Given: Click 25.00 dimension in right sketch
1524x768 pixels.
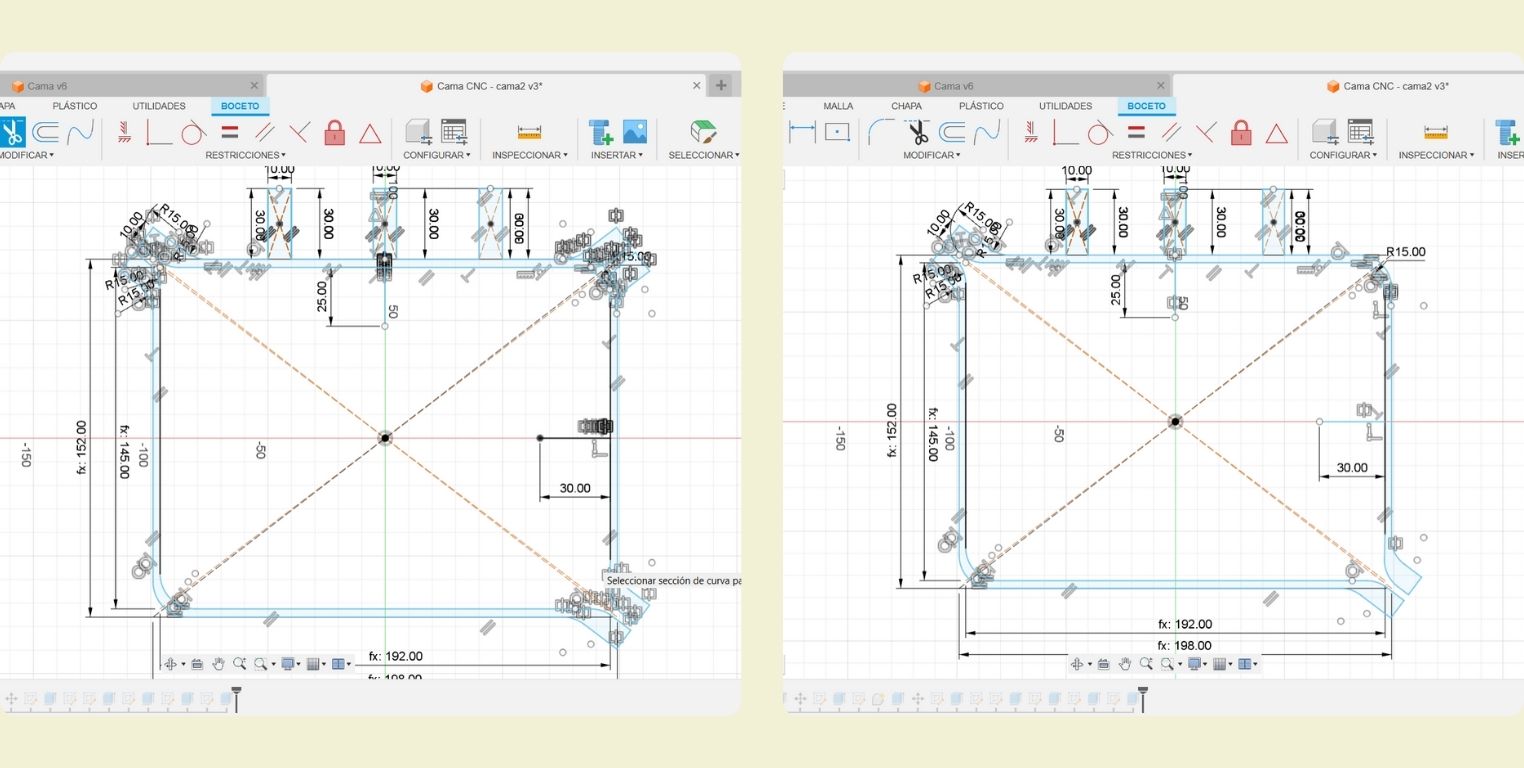Looking at the screenshot, I should tap(1116, 290).
